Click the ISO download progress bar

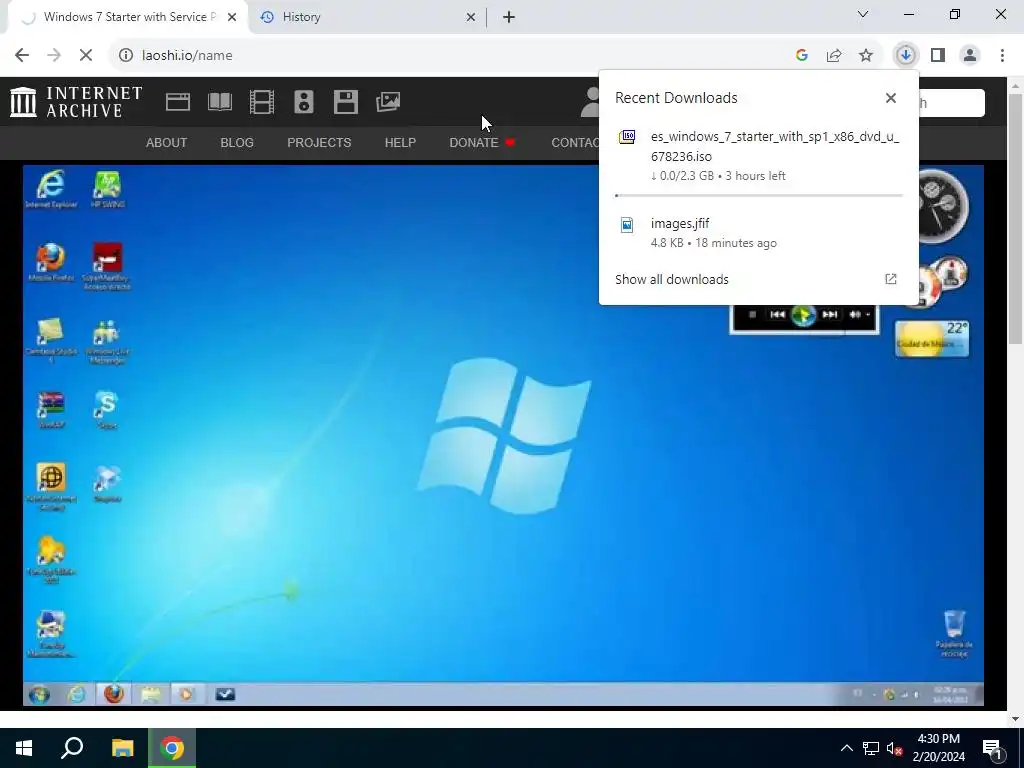pos(758,195)
